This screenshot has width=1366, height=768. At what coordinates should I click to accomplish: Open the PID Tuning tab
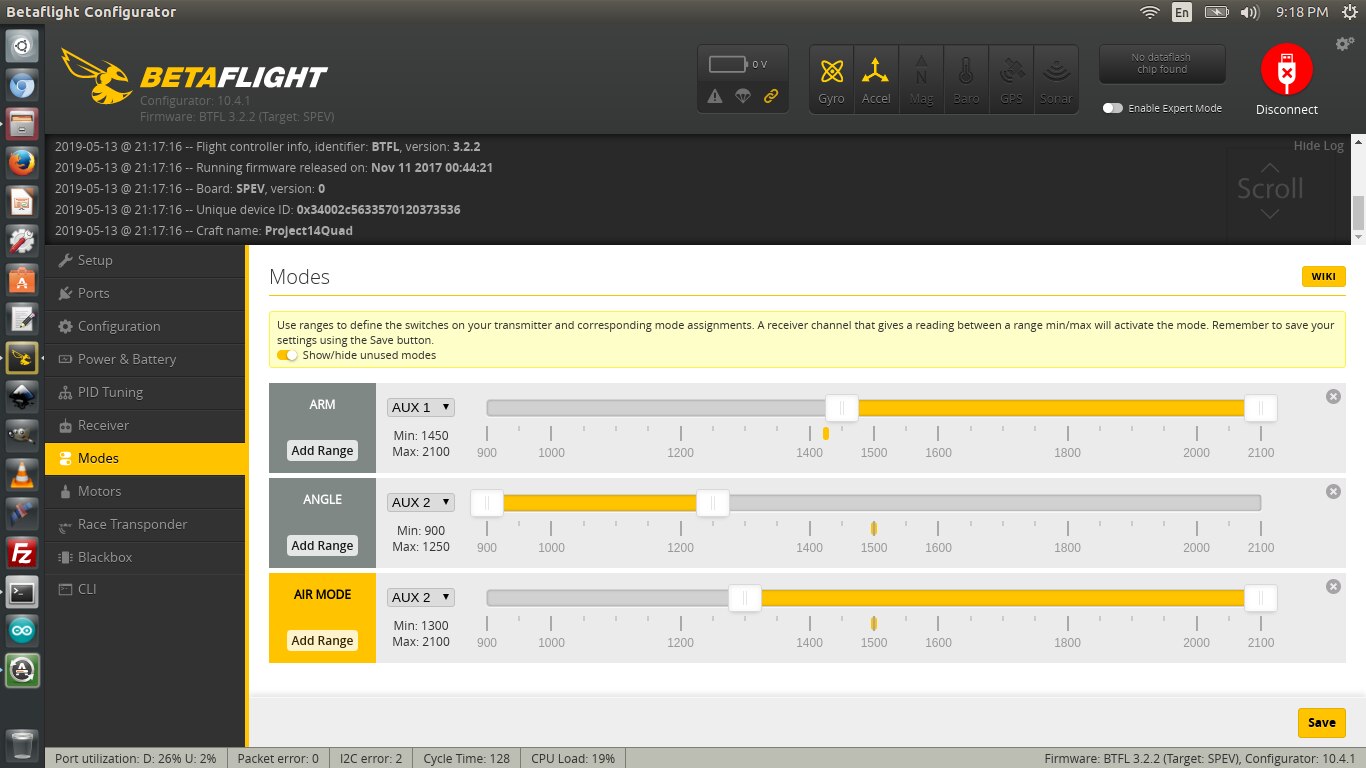tap(145, 392)
